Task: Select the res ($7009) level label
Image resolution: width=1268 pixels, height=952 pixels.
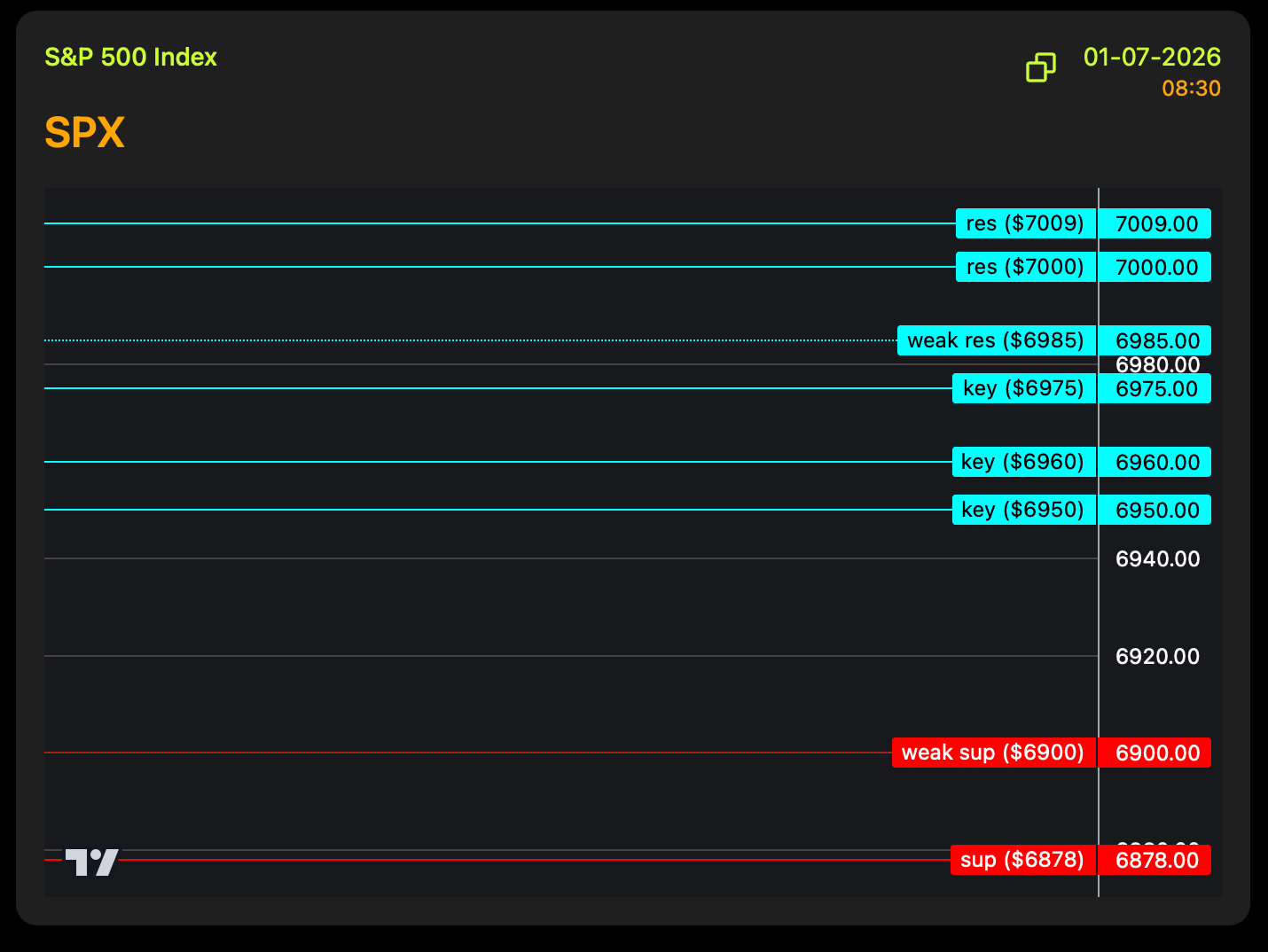Action: (x=1025, y=223)
